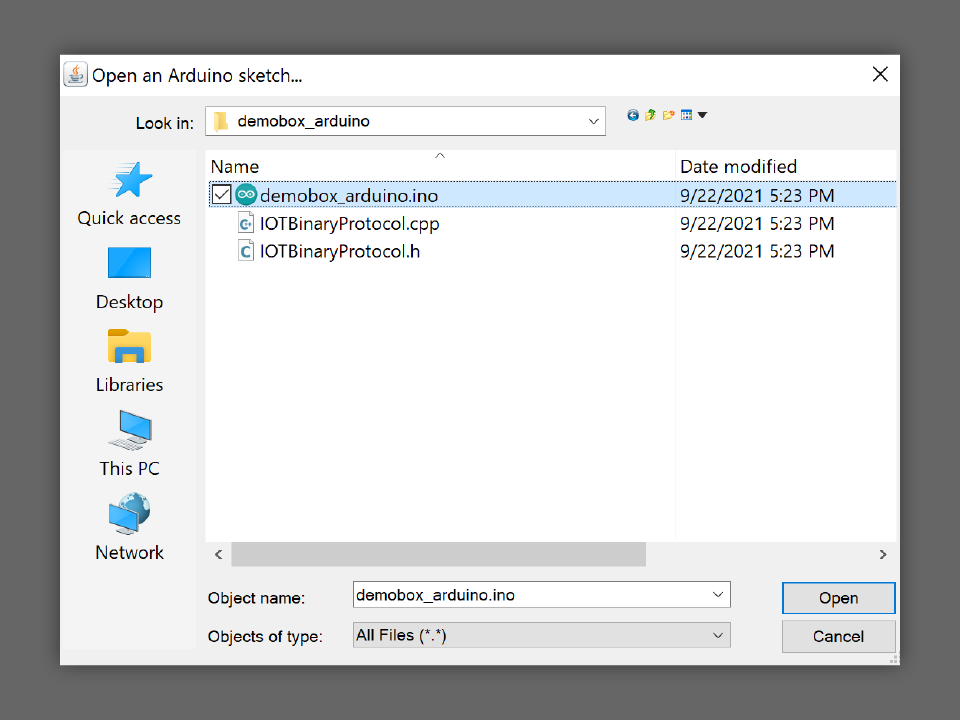
Task: Go up one folder level
Action: 650,115
